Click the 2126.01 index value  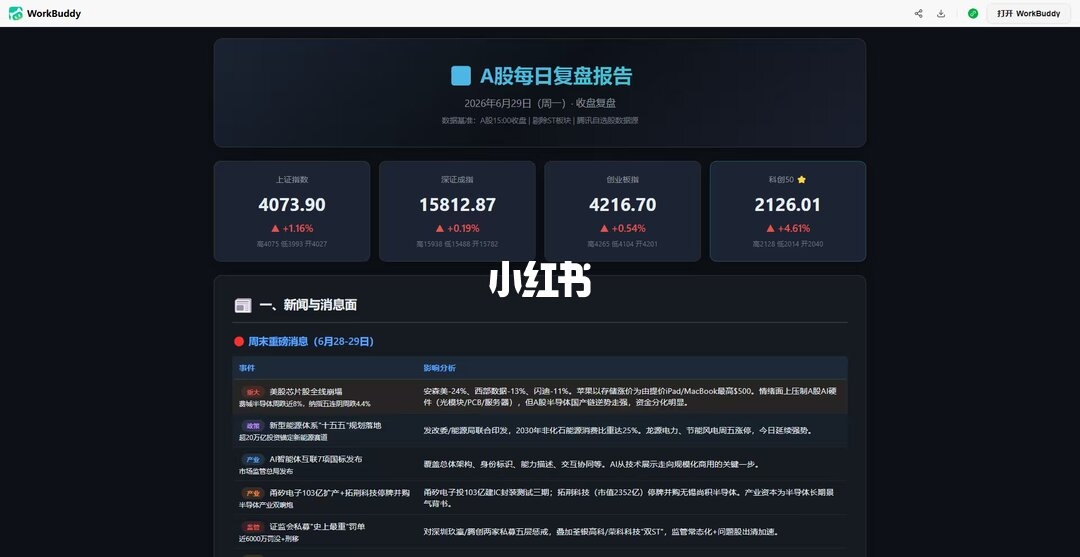788,204
